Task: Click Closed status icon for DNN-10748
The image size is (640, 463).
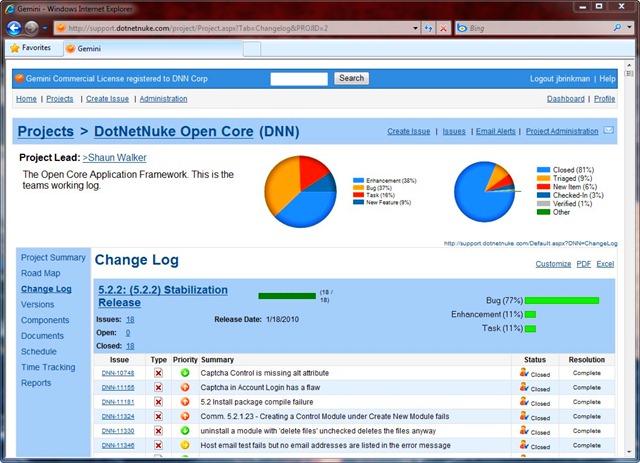Action: click(x=524, y=372)
